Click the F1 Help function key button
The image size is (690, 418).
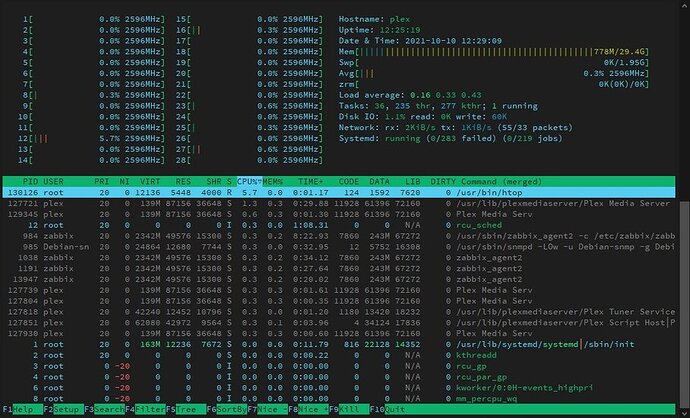tap(23, 409)
